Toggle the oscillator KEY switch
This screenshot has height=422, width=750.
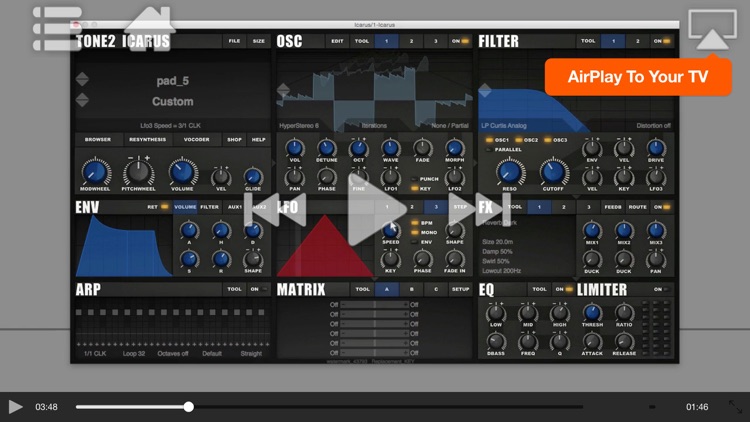click(x=421, y=189)
